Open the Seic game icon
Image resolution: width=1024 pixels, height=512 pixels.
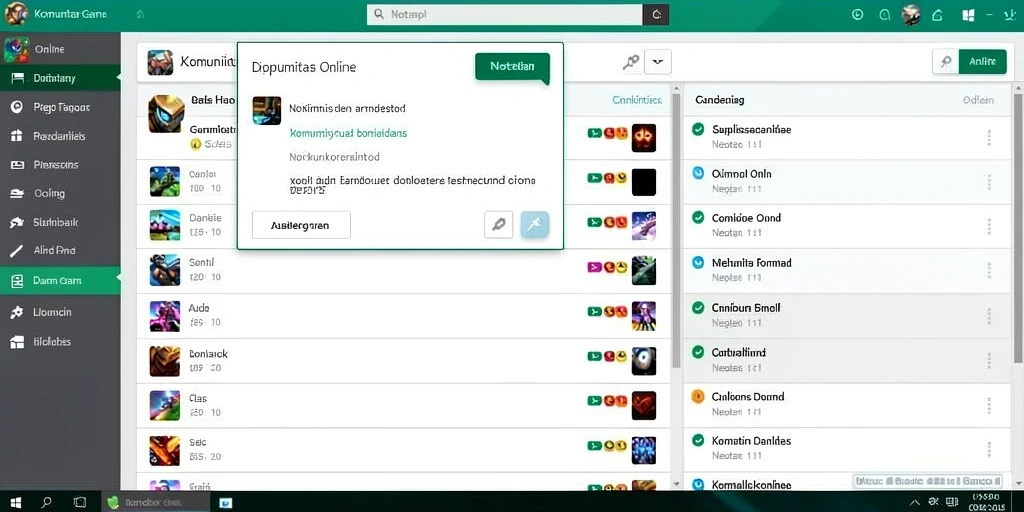(x=165, y=450)
